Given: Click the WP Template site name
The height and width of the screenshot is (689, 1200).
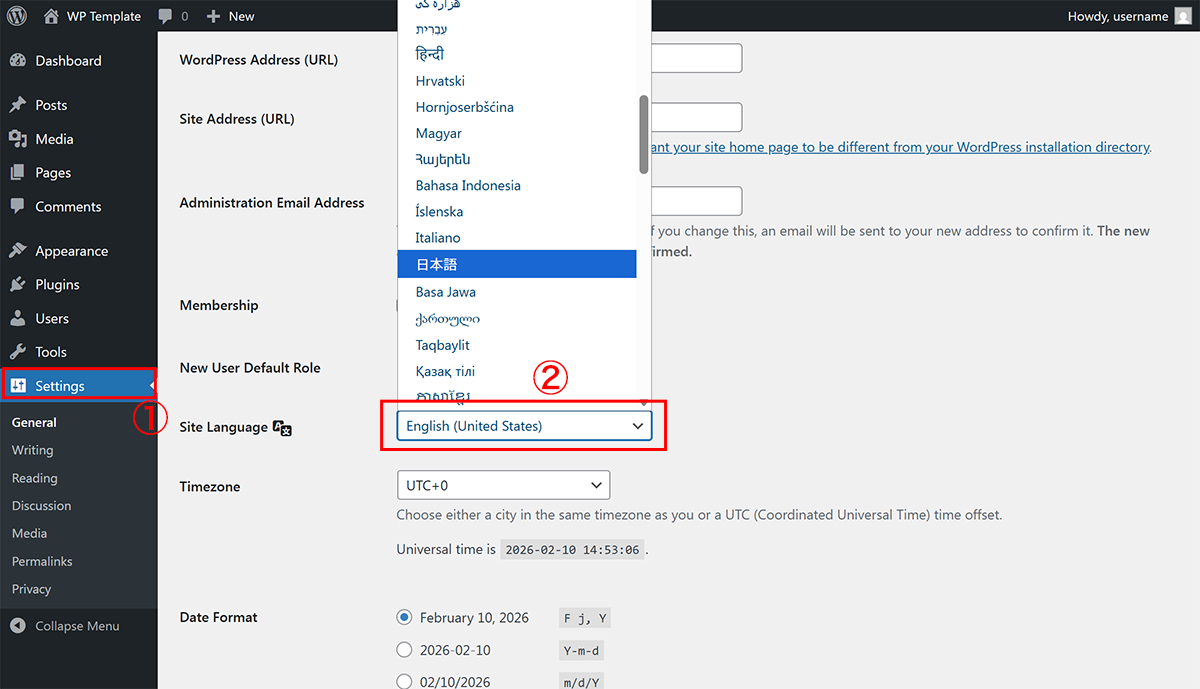Looking at the screenshot, I should coord(104,16).
